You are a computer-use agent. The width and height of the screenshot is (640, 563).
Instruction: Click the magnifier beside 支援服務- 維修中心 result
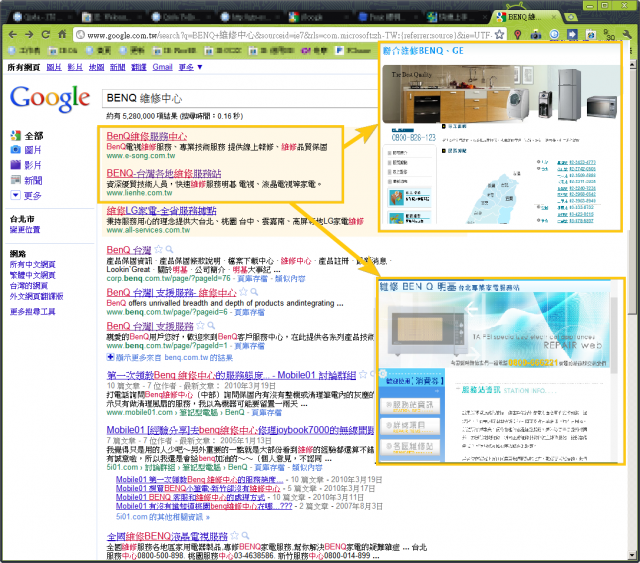pos(254,292)
